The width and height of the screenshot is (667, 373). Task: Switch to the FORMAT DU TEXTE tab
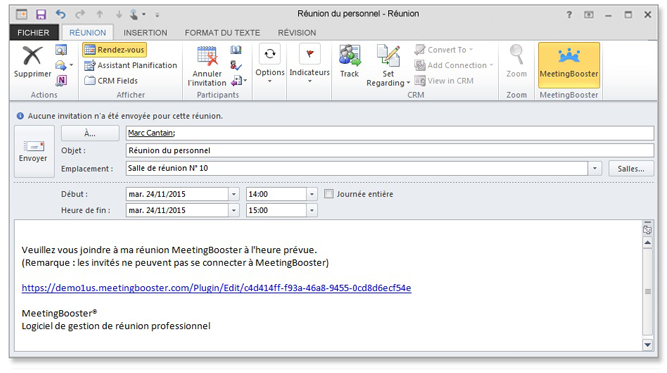click(222, 33)
